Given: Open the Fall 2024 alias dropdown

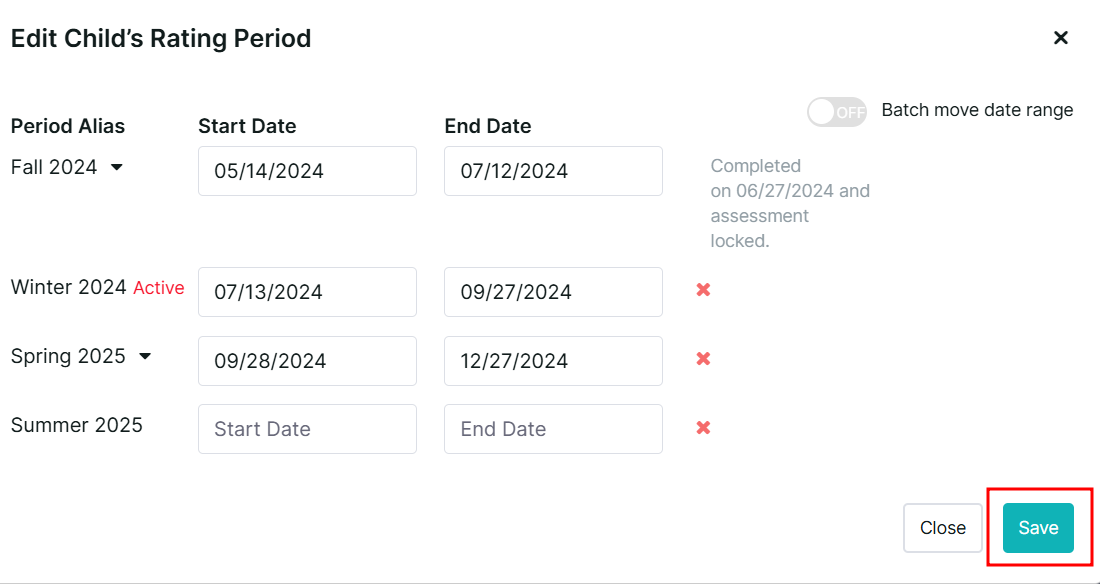Looking at the screenshot, I should pos(116,168).
